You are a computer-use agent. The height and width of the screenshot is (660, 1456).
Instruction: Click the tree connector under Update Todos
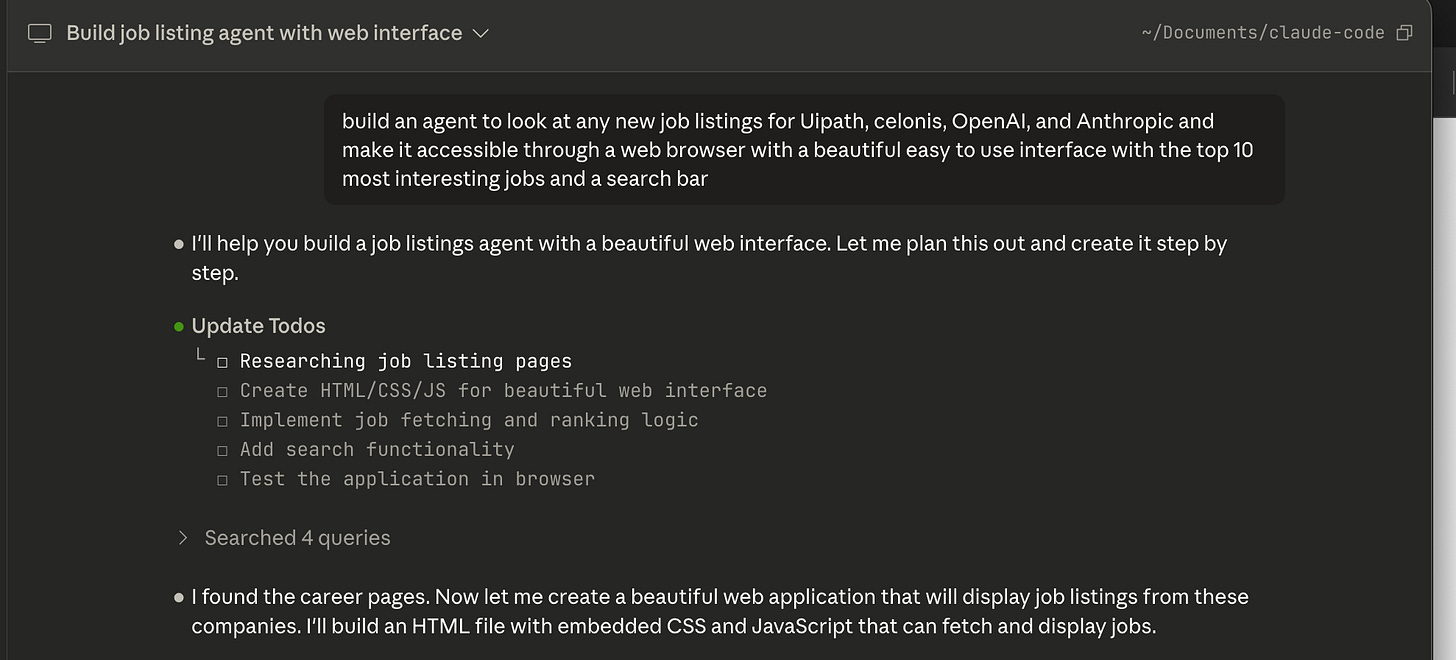pyautogui.click(x=200, y=356)
